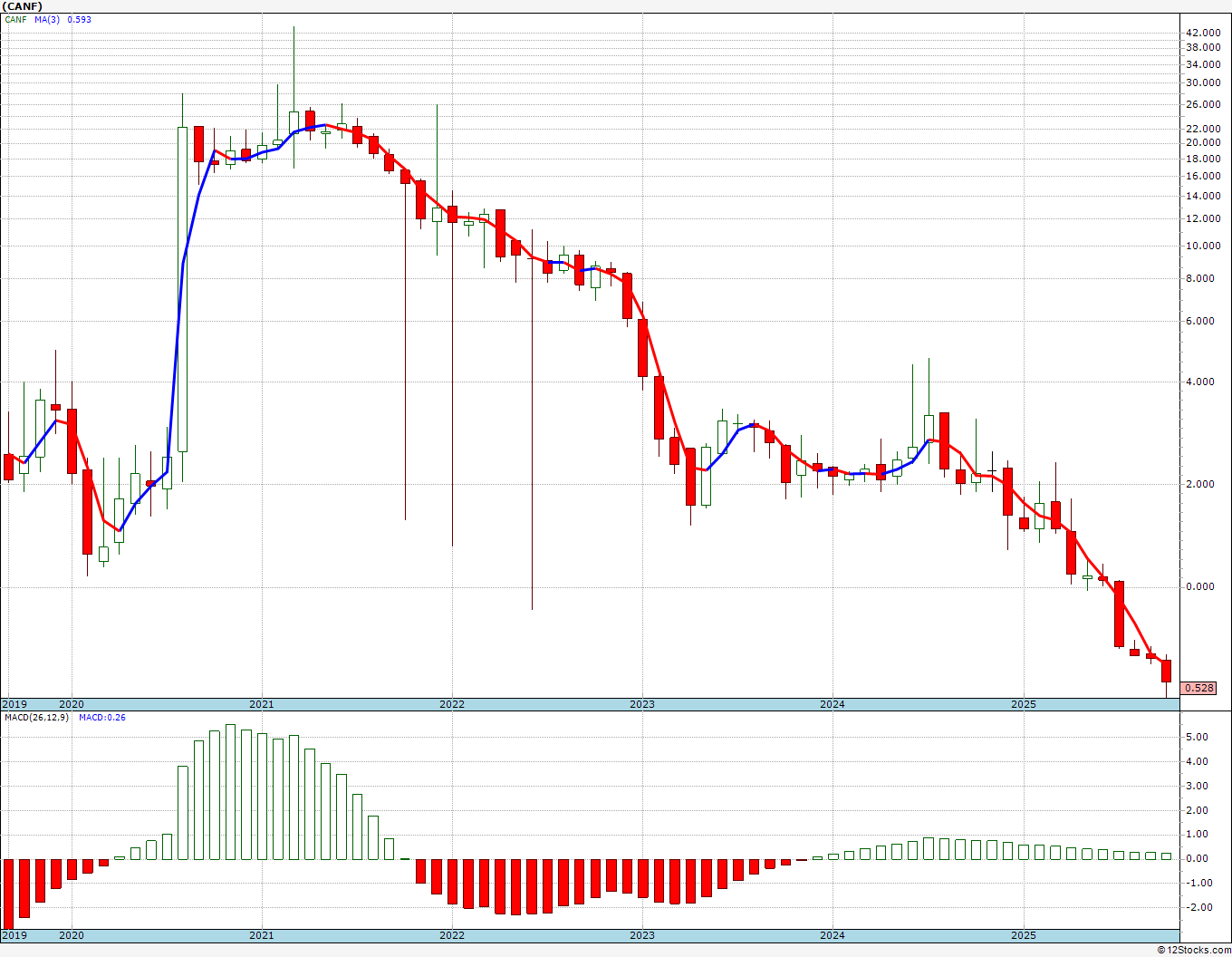Pick 2022 on the MACD panel time axis
The height and width of the screenshot is (957, 1232).
pyautogui.click(x=451, y=935)
